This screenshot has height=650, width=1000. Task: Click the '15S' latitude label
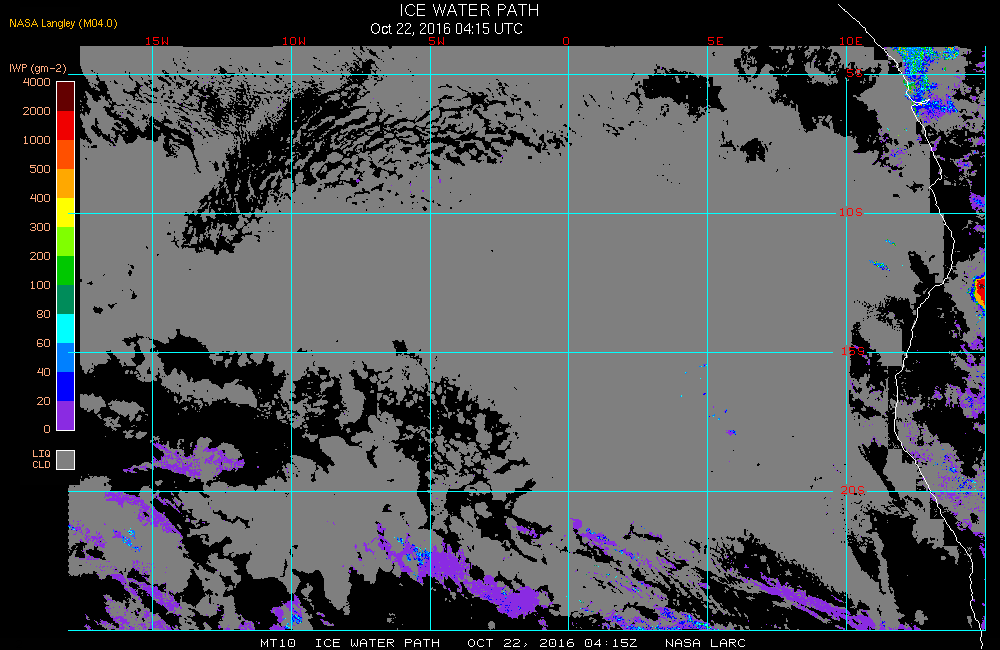(853, 351)
